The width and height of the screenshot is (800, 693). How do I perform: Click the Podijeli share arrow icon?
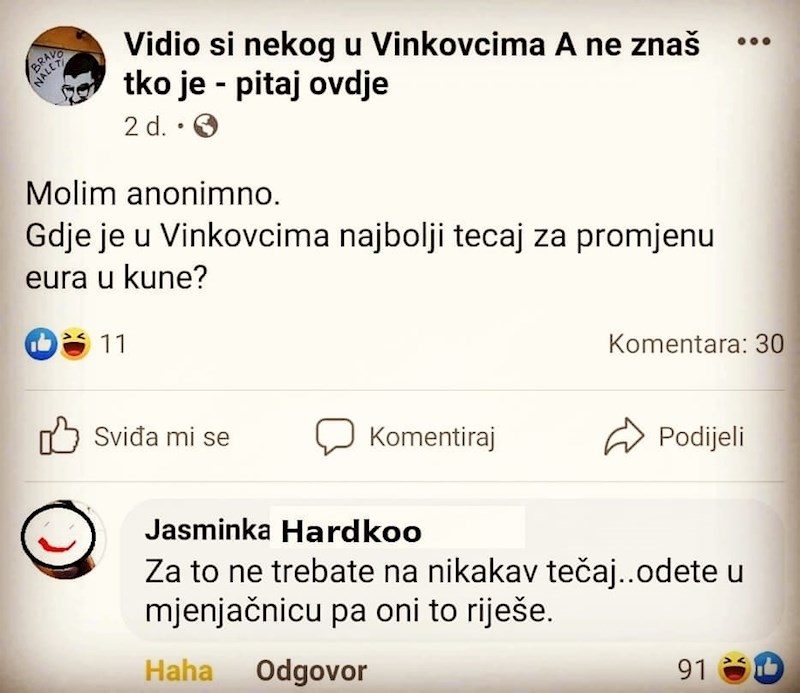click(623, 436)
